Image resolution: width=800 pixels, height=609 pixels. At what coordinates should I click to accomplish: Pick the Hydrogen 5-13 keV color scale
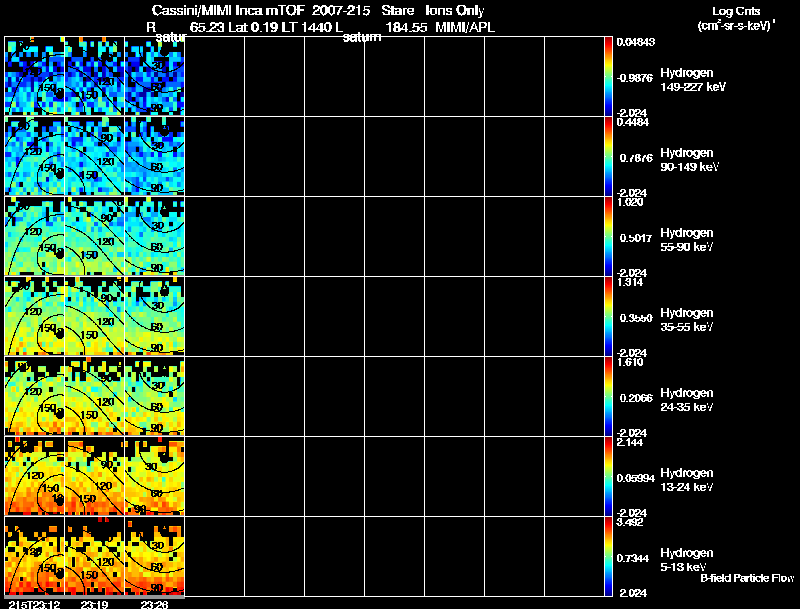coord(609,556)
